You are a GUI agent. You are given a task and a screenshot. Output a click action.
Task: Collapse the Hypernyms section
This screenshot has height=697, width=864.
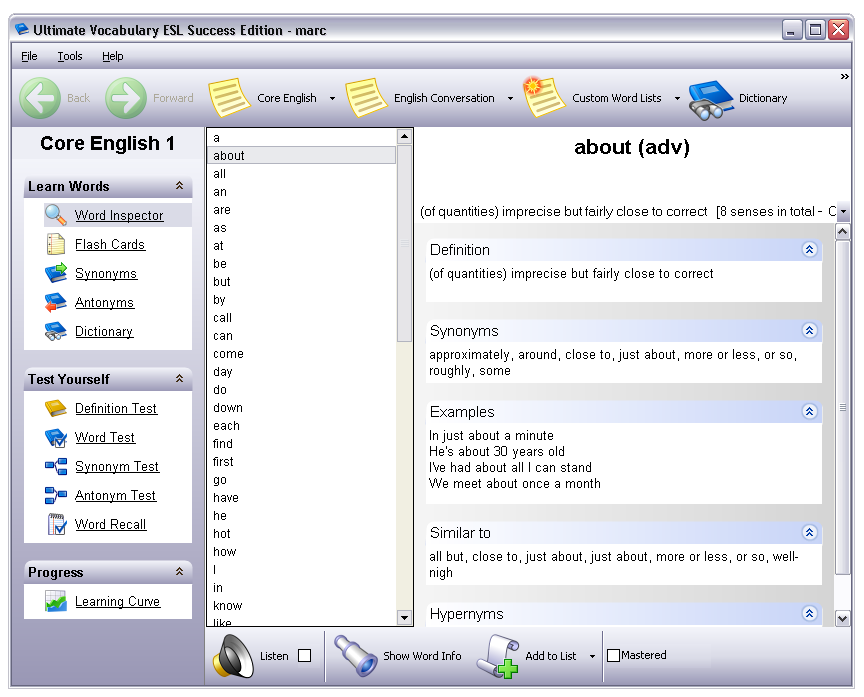[809, 613]
